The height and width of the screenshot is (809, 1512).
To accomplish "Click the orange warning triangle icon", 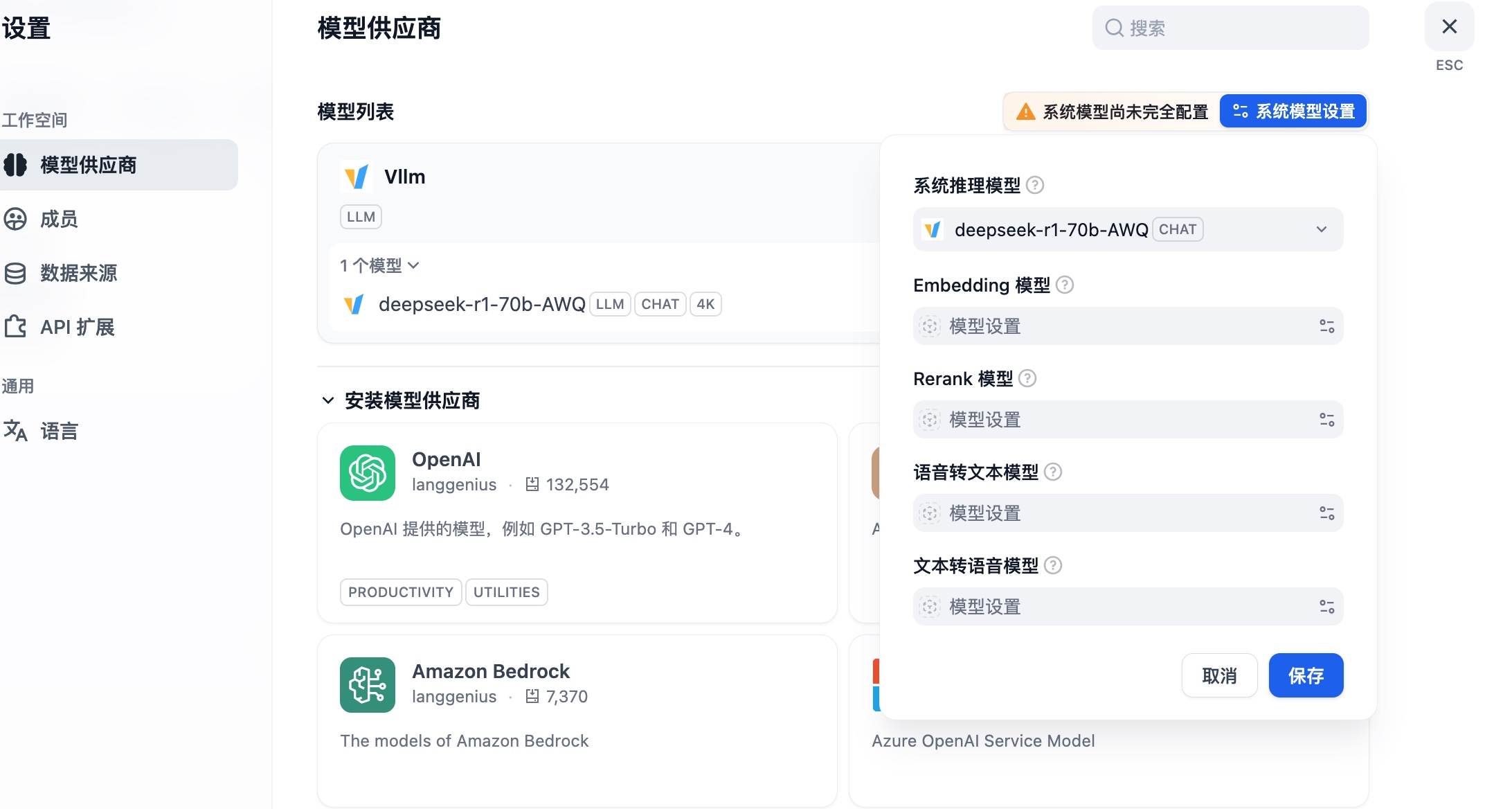I will (x=1025, y=111).
